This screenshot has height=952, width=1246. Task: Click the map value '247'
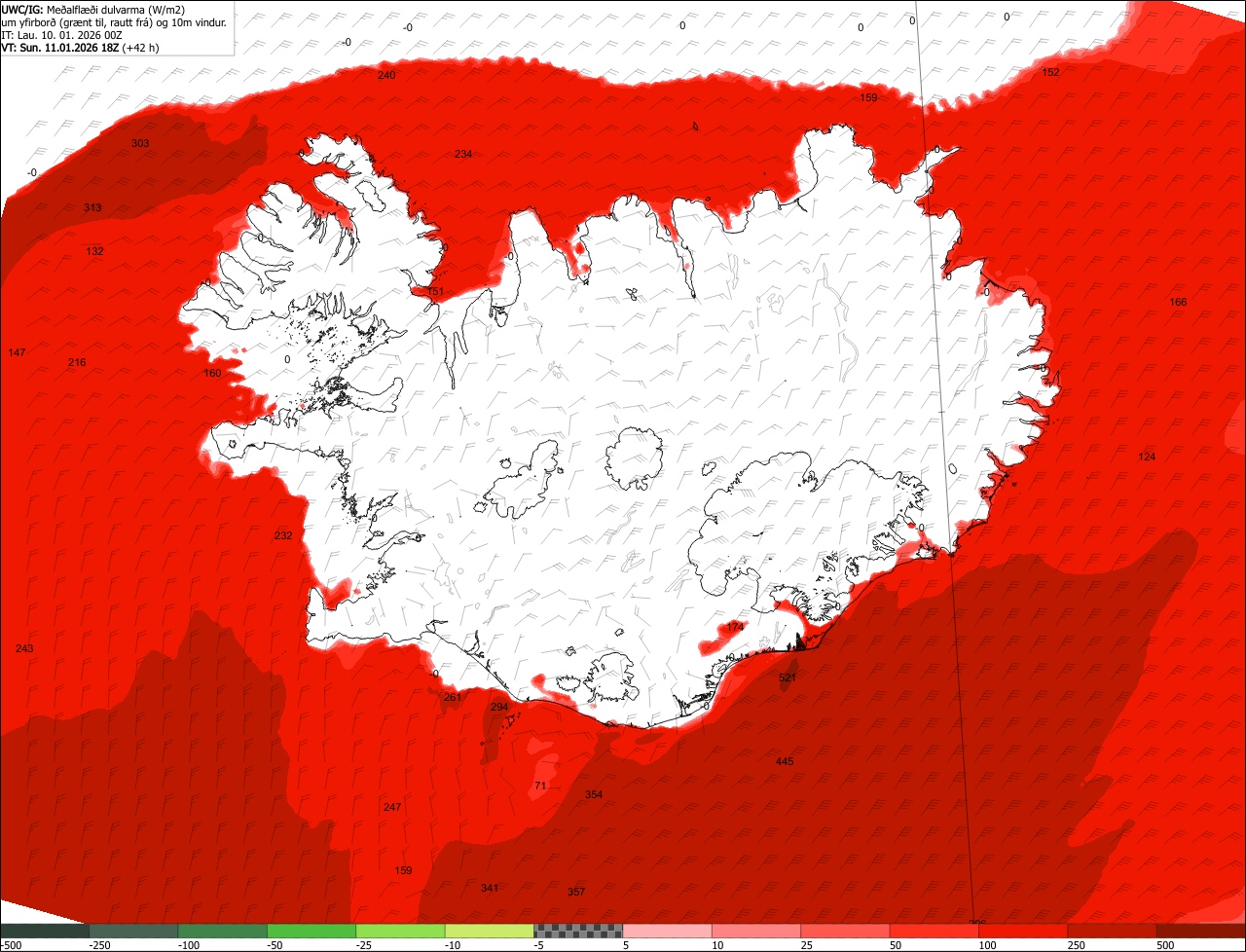[x=391, y=807]
